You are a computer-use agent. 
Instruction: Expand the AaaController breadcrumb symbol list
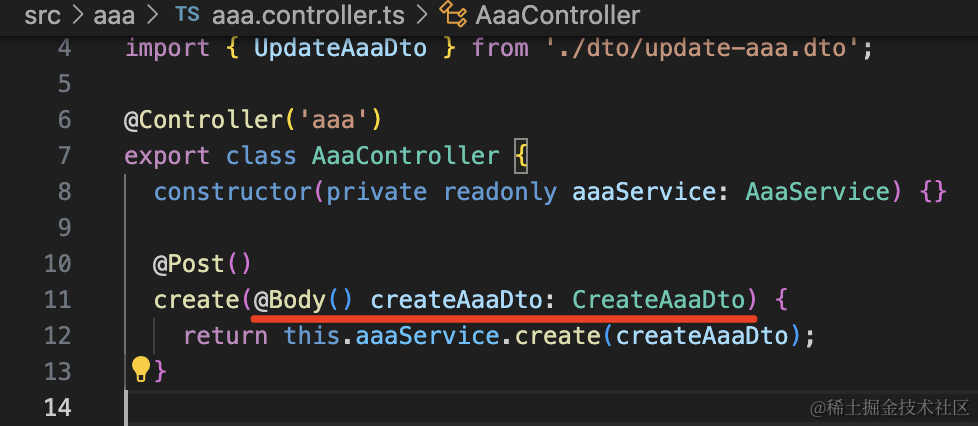pos(559,15)
